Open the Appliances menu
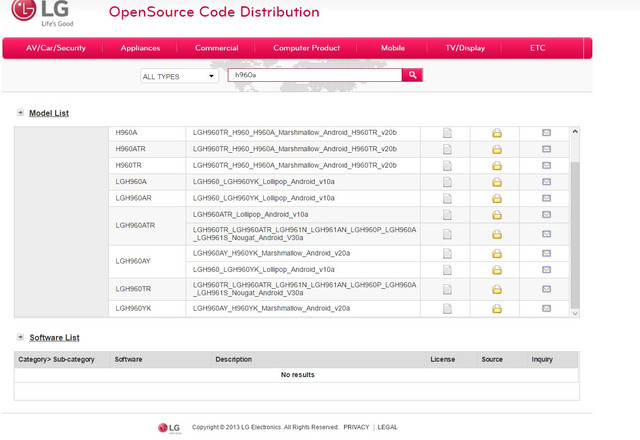The width and height of the screenshot is (640, 440). click(140, 48)
